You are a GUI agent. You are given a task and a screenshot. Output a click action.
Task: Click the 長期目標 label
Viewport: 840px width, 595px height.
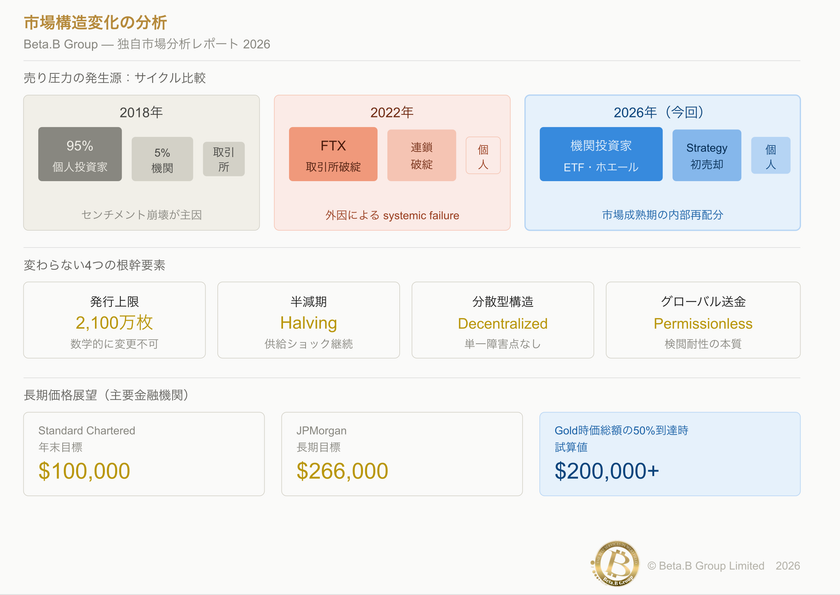pos(318,447)
